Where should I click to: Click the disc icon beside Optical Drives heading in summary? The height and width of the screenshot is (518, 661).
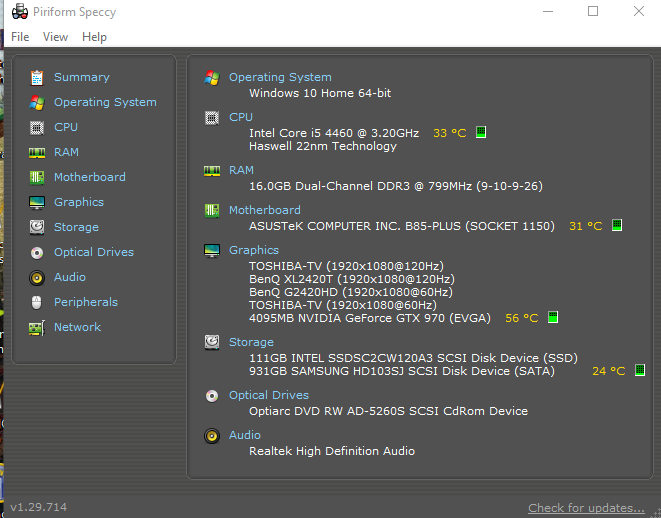[x=212, y=396]
